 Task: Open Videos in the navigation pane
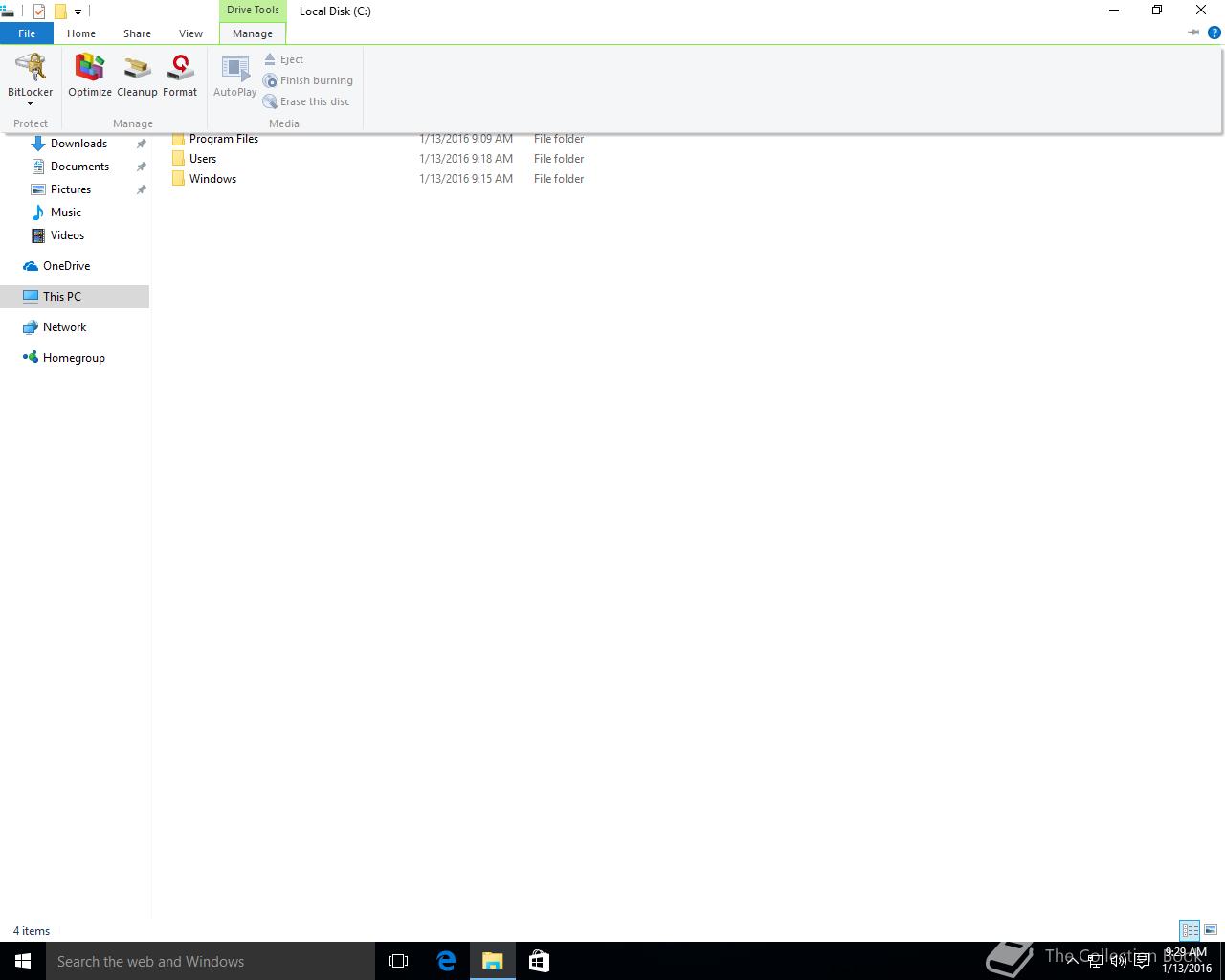67,235
